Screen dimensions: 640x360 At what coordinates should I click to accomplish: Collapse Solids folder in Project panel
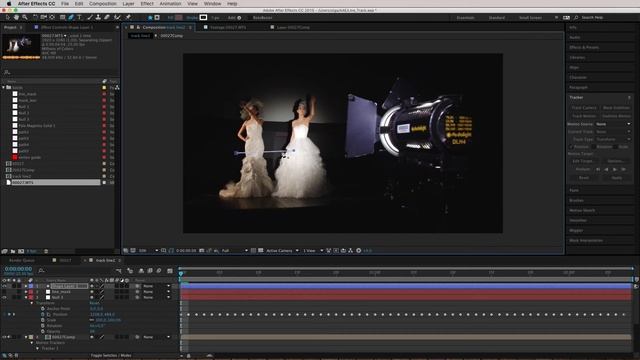(x=4, y=87)
